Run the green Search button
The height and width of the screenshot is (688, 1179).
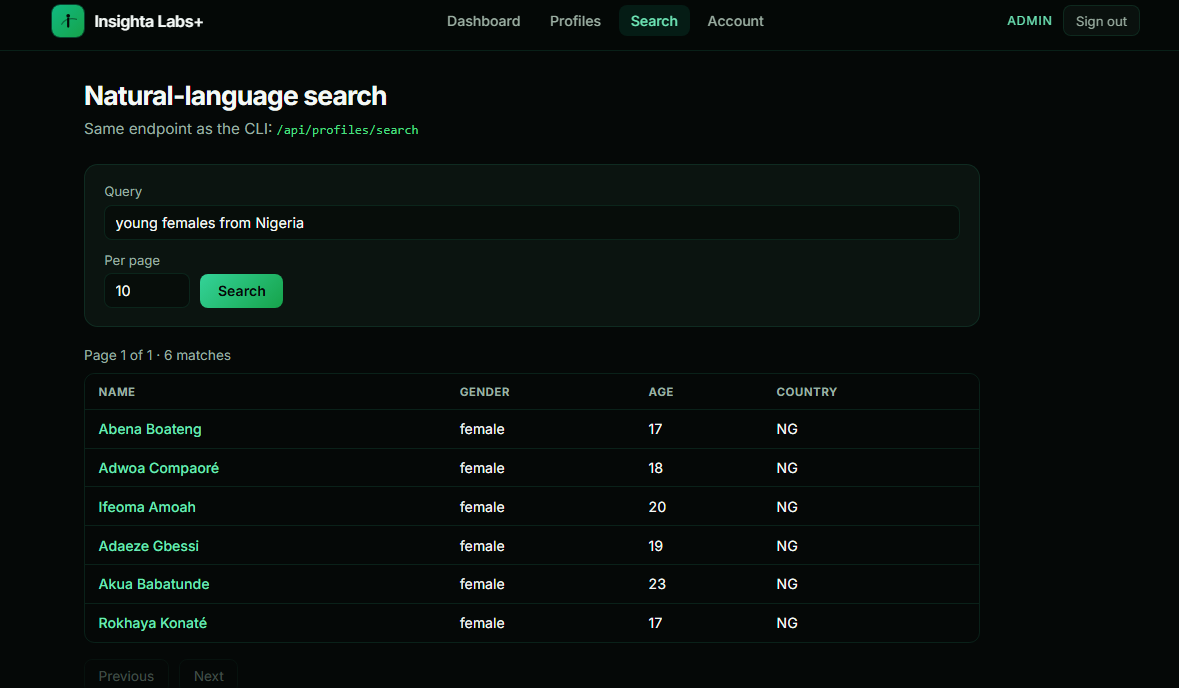(x=241, y=291)
